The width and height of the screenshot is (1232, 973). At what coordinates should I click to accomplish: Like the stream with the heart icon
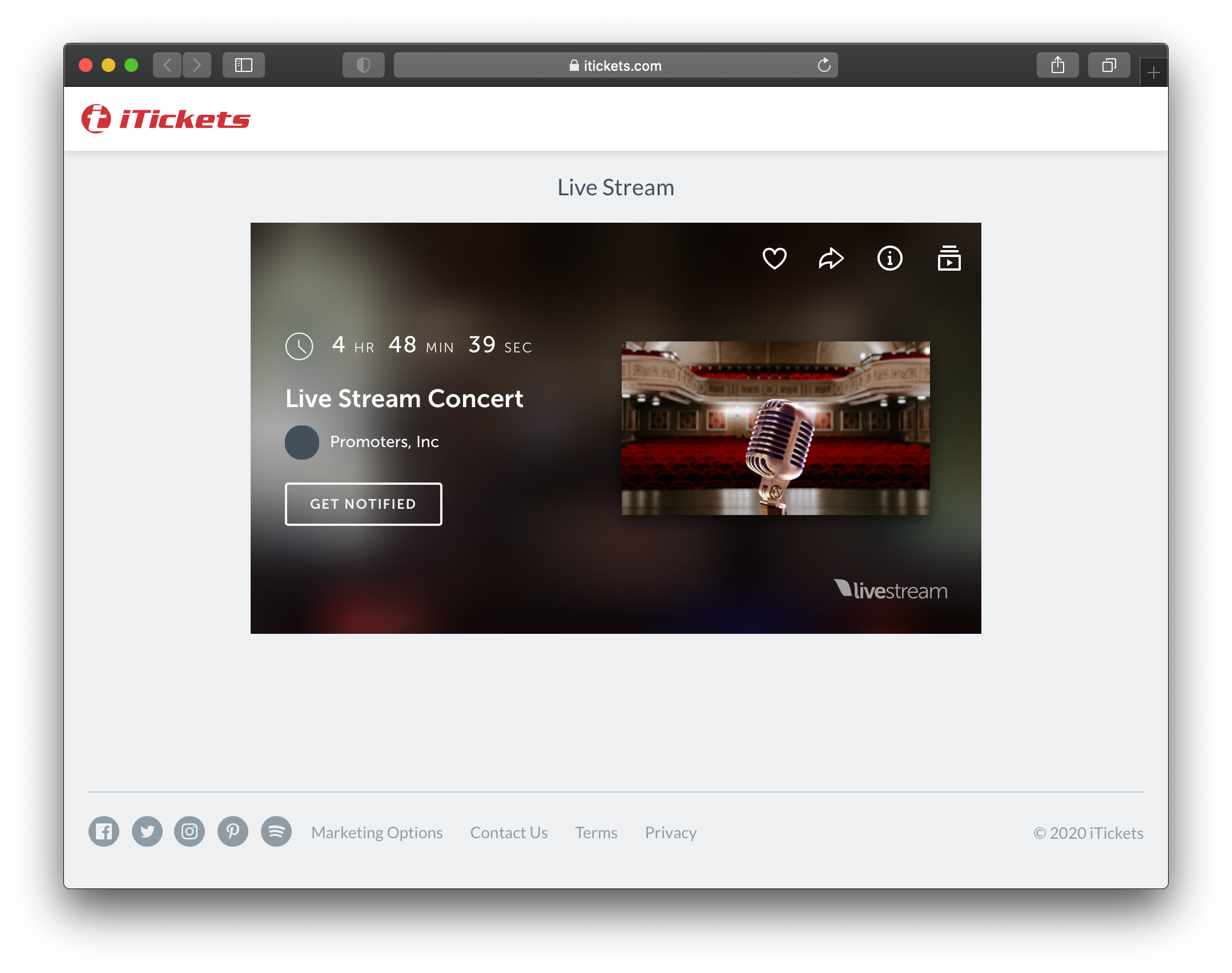(774, 259)
